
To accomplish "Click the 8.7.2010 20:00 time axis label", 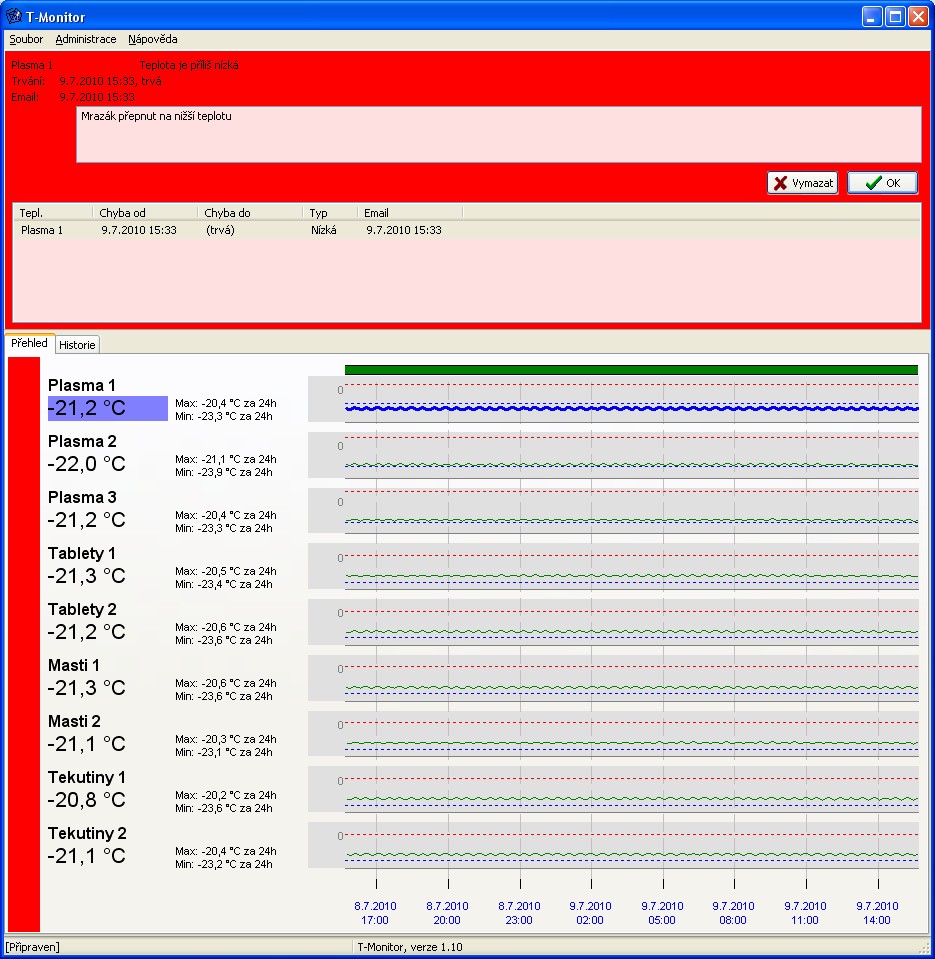I will point(447,913).
